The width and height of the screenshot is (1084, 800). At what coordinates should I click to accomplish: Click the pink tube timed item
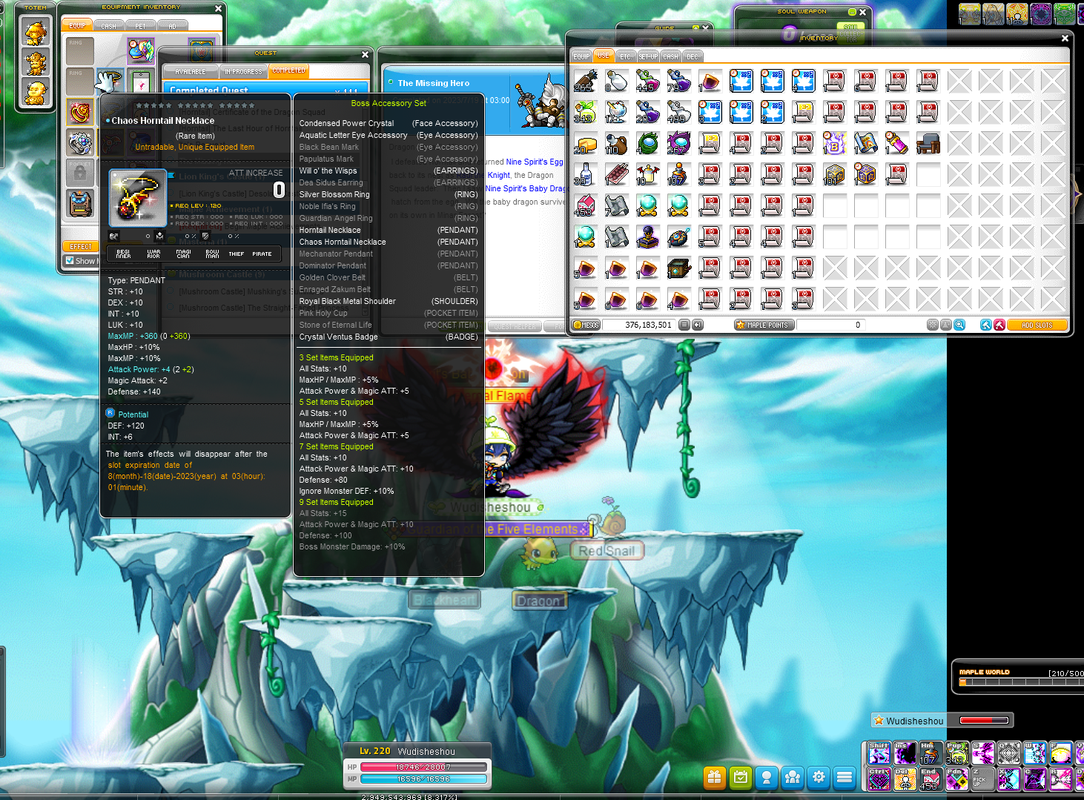tap(897, 143)
